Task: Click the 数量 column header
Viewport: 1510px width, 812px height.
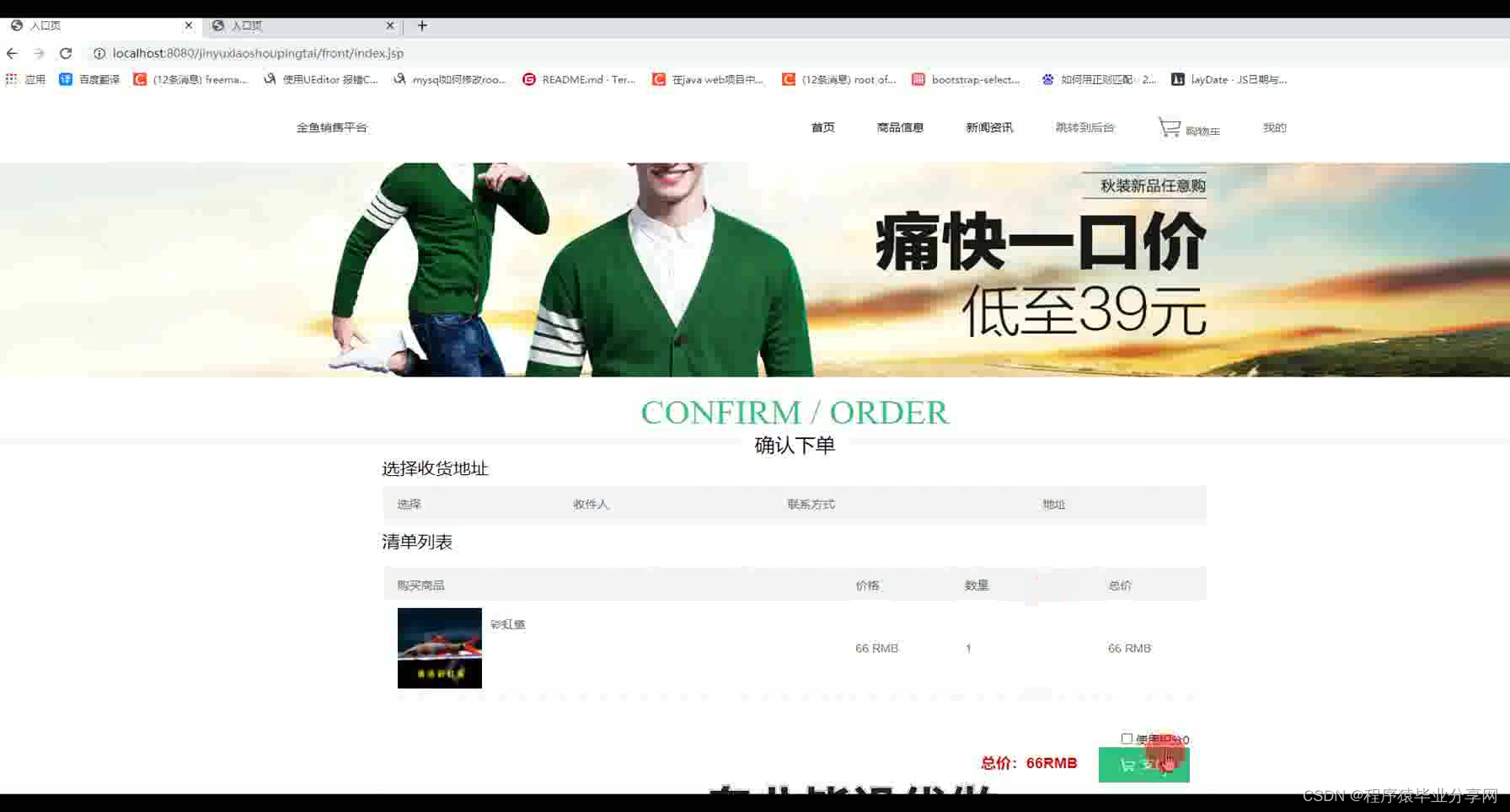Action: (977, 585)
